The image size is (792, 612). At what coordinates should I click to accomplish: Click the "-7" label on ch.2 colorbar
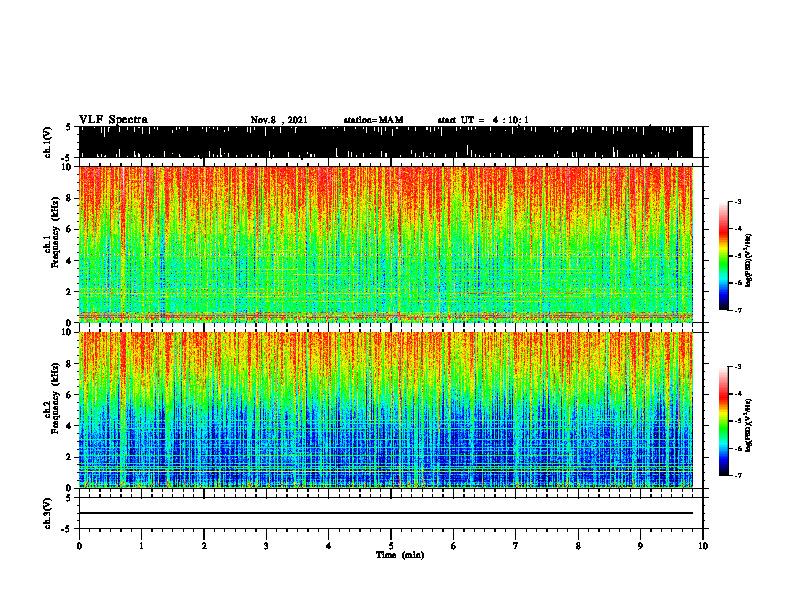(x=738, y=476)
